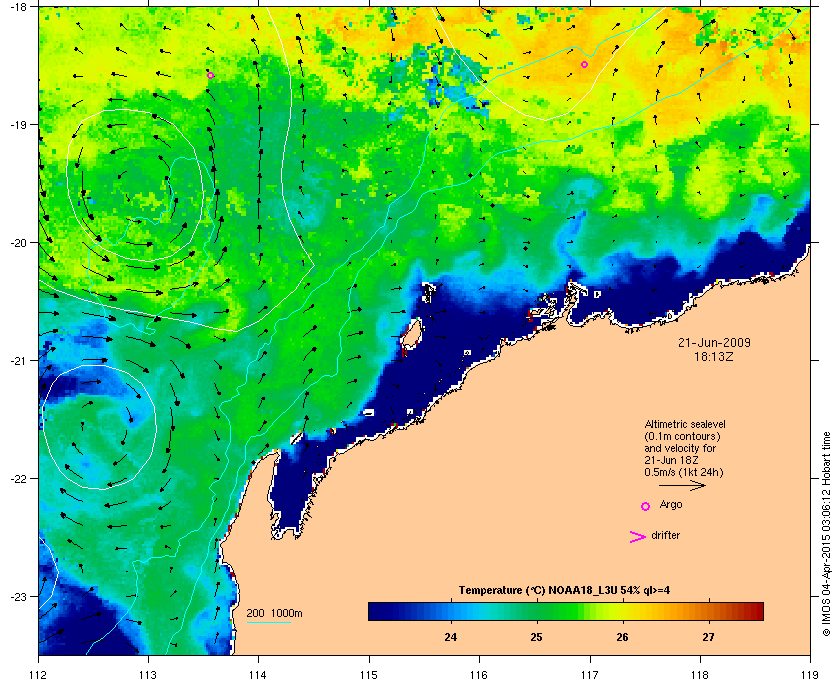The width and height of the screenshot is (840, 680).
Task: Click the dark red end of the colorbar
Action: coord(758,612)
